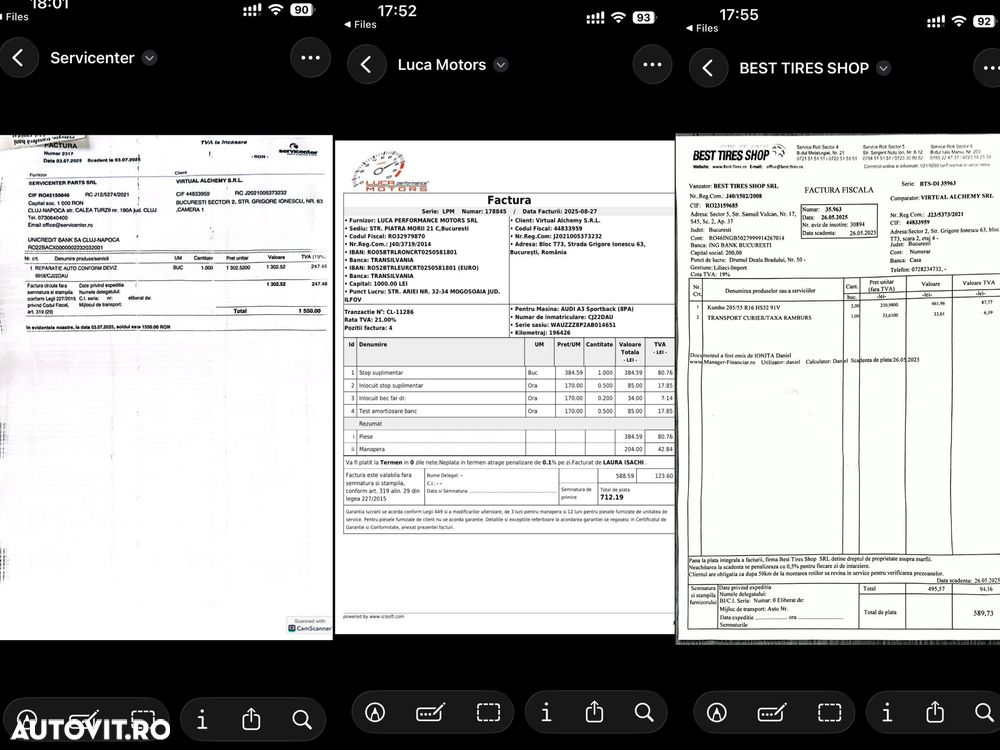Show document info for the Servicenter invoice
The image size is (1000, 750).
click(x=202, y=720)
